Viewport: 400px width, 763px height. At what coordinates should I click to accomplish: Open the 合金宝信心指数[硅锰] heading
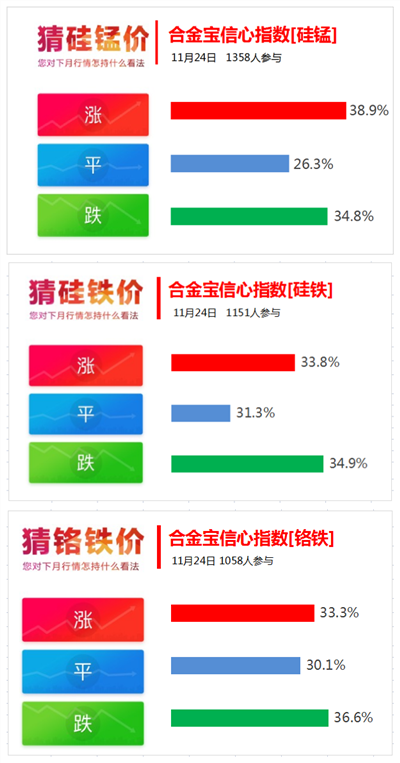(253, 36)
